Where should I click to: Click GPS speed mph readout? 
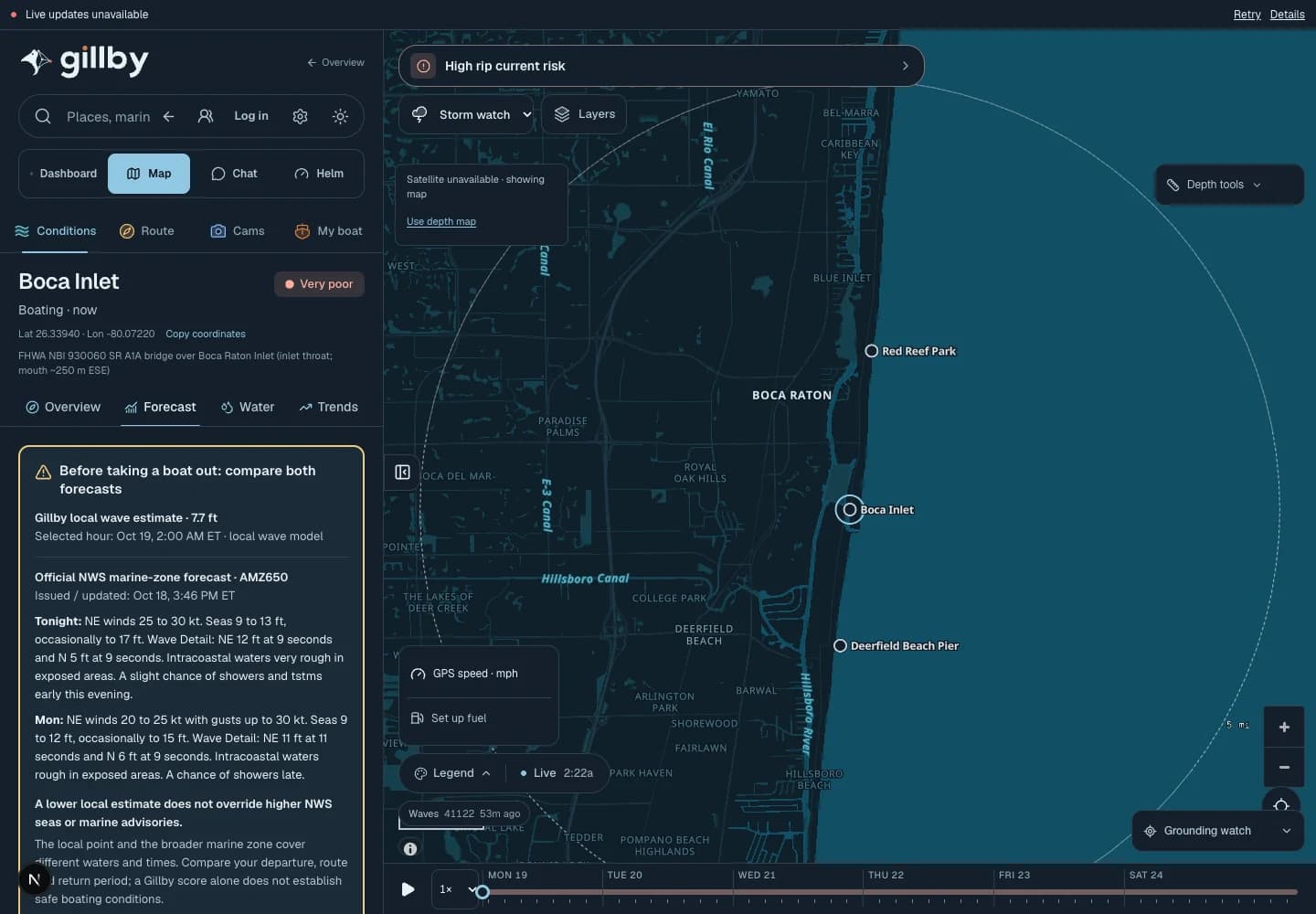click(x=478, y=674)
